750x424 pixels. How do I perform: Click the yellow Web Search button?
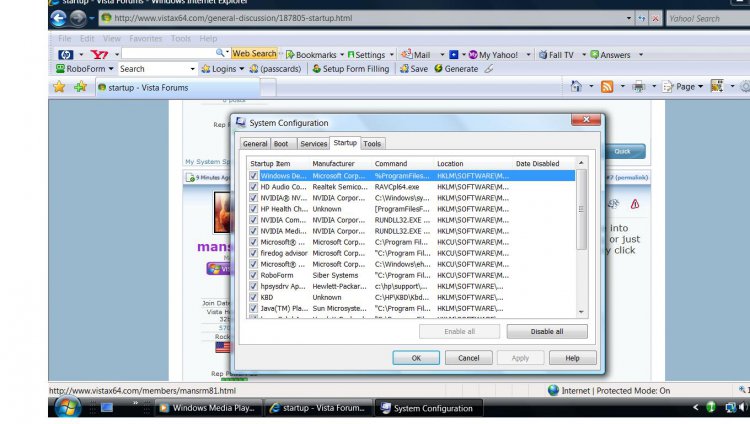pyautogui.click(x=254, y=54)
